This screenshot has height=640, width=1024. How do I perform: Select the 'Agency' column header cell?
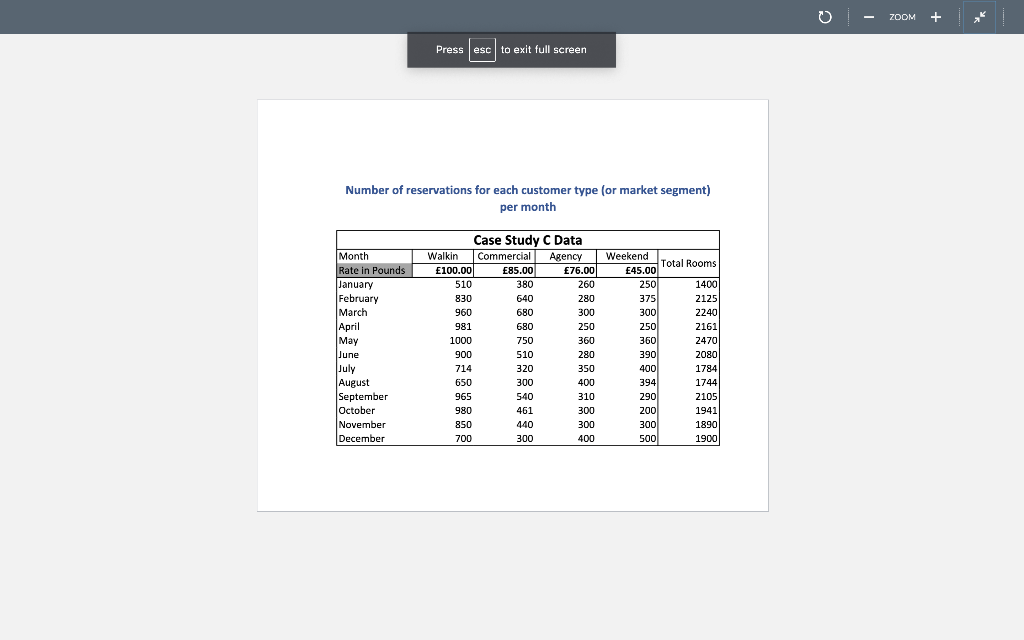point(565,256)
